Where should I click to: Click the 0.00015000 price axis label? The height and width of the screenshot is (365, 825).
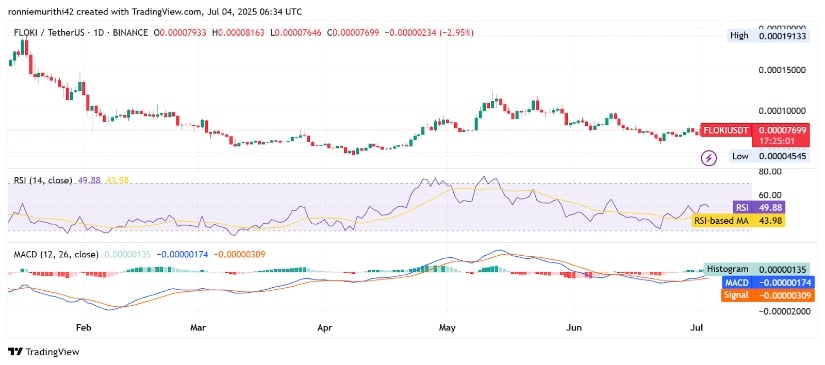781,70
